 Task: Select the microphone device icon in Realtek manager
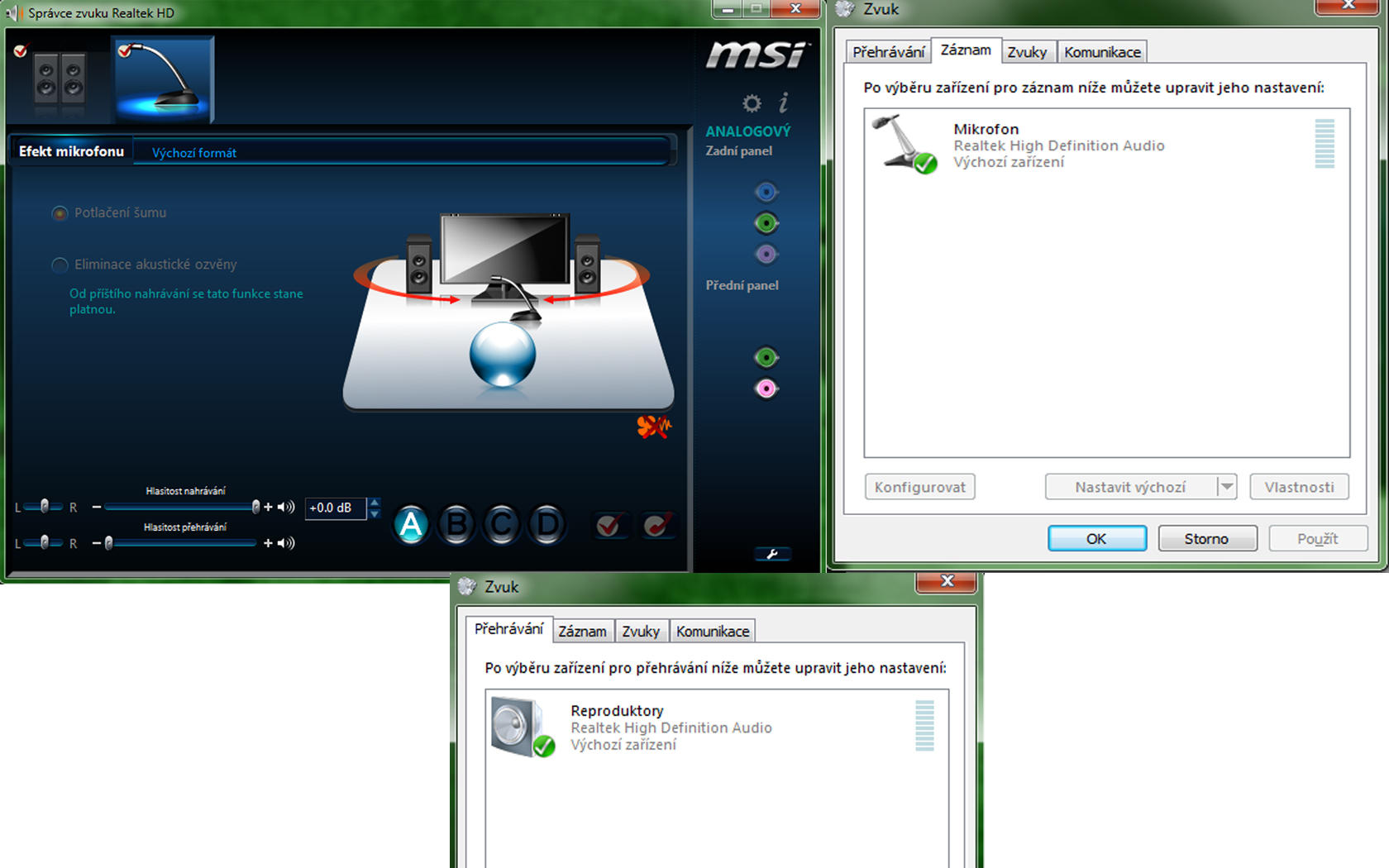(x=163, y=79)
